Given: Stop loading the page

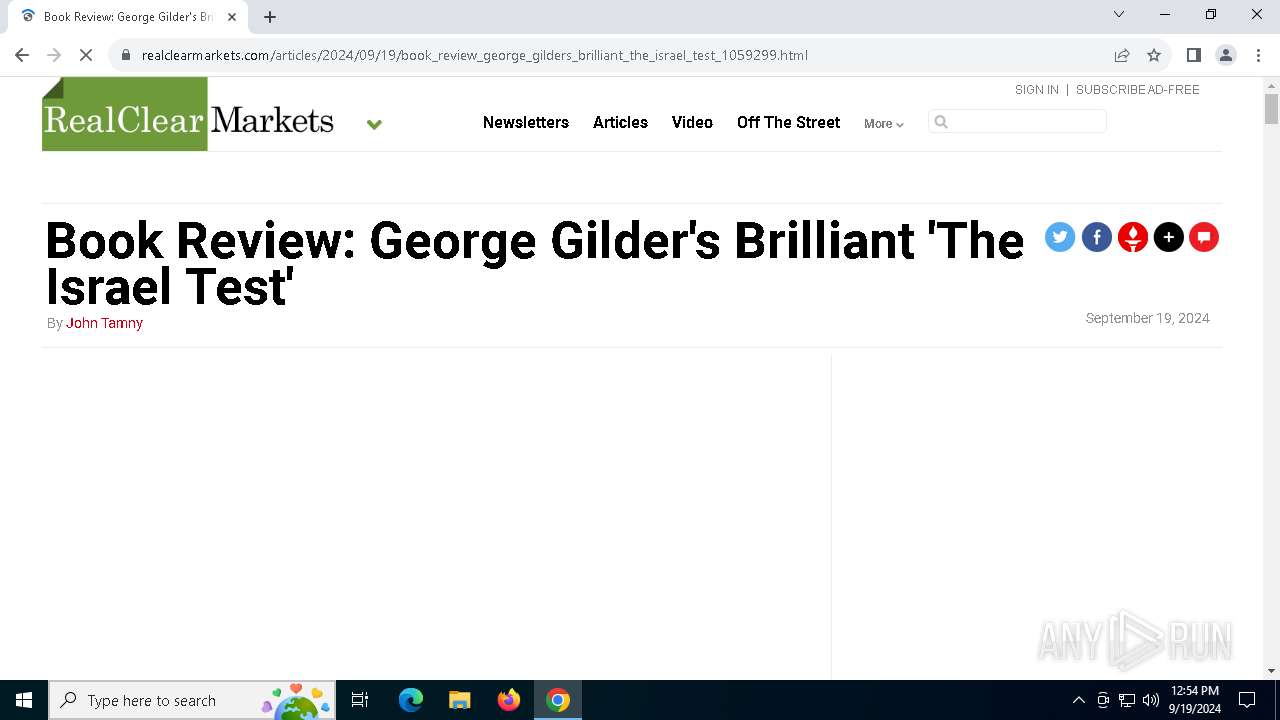Looking at the screenshot, I should click(86, 55).
